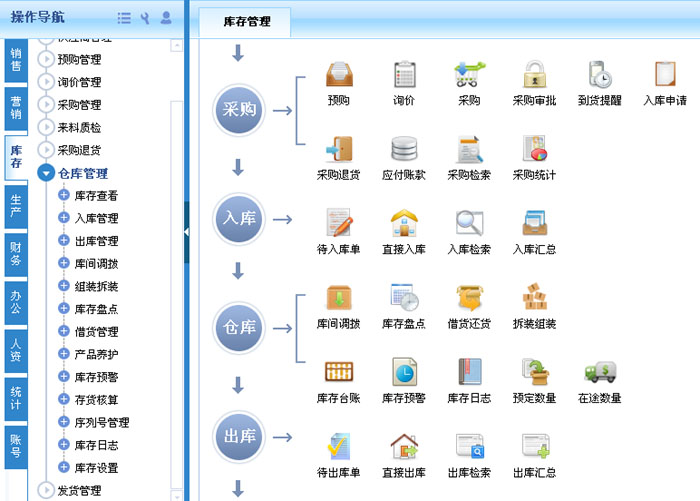
Task: Open the 出库检索 search icon
Action: 469,446
